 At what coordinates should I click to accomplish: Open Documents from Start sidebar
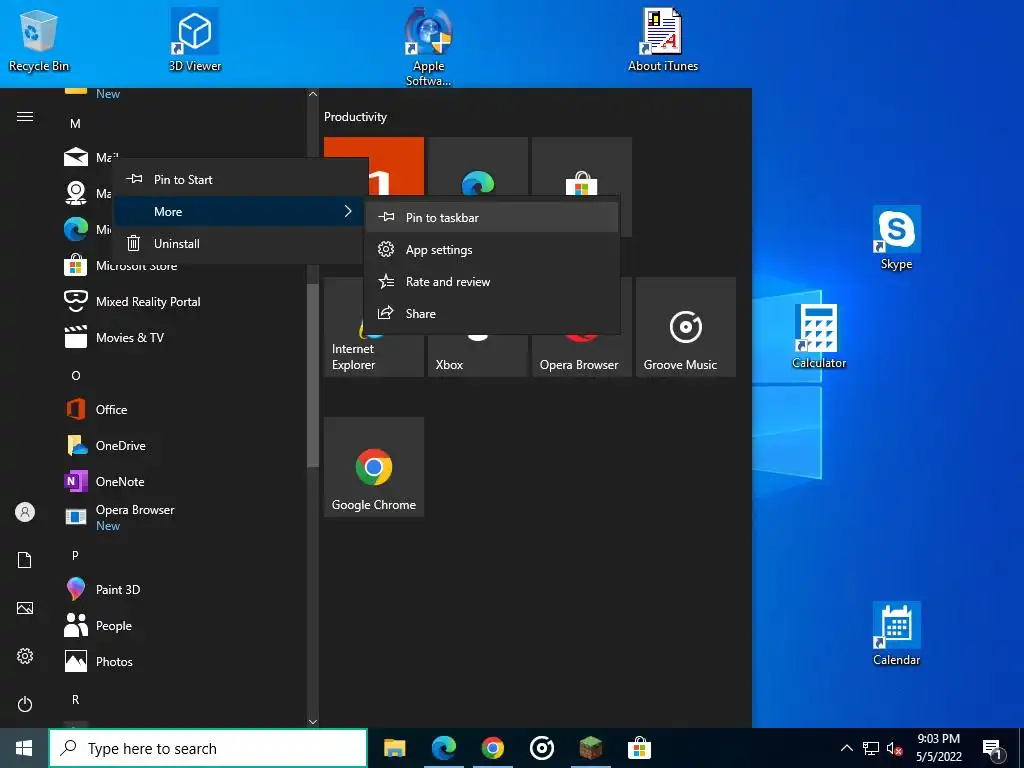(25, 560)
